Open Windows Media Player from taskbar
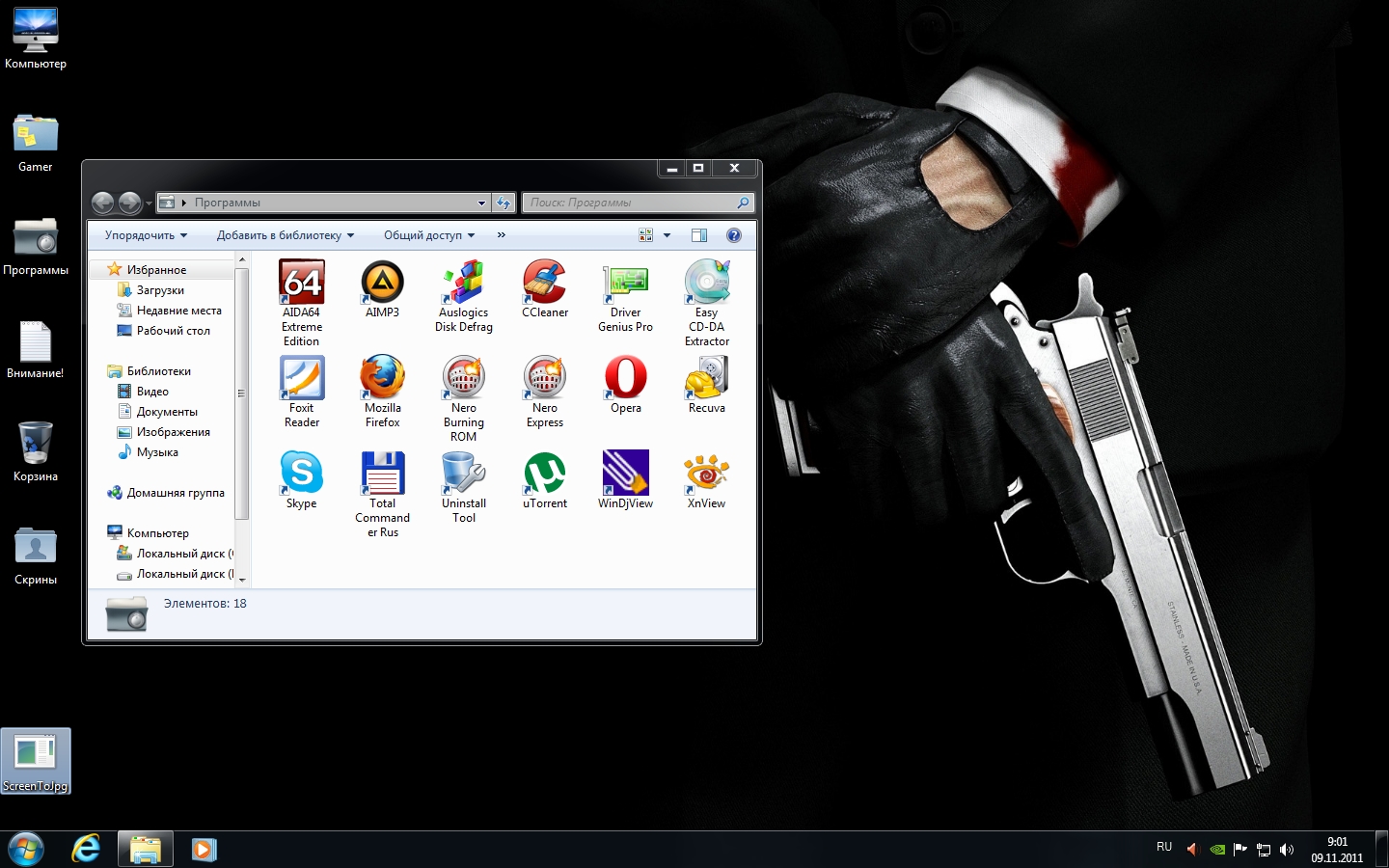 (x=204, y=850)
